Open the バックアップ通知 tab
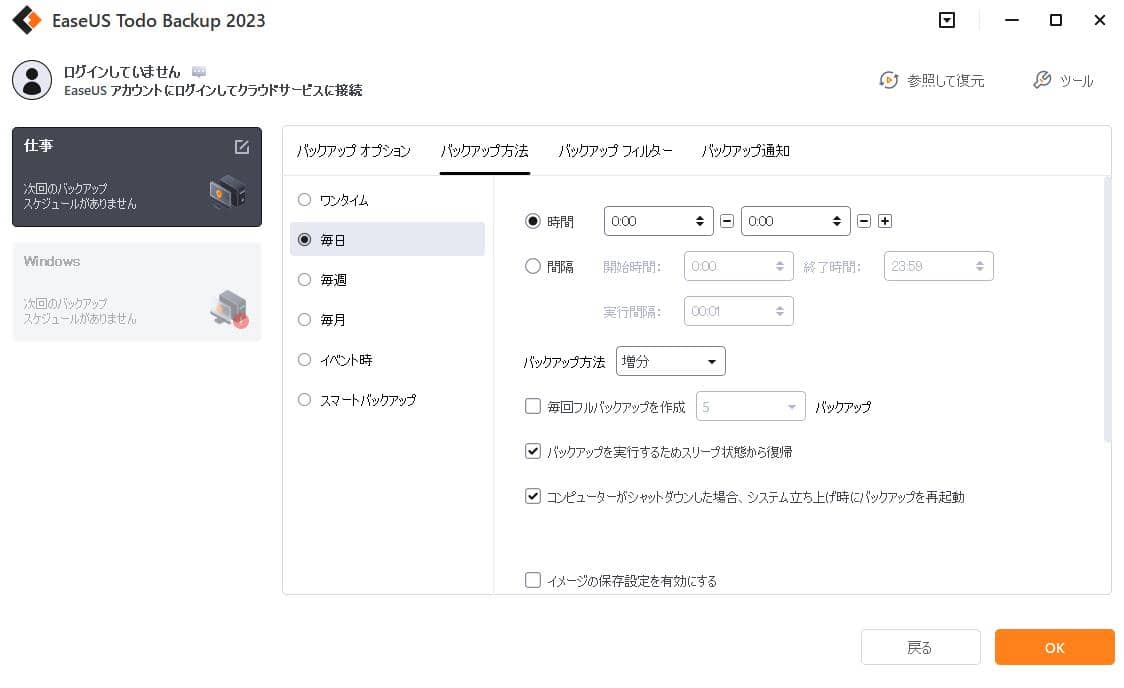1124x688 pixels. (x=745, y=151)
